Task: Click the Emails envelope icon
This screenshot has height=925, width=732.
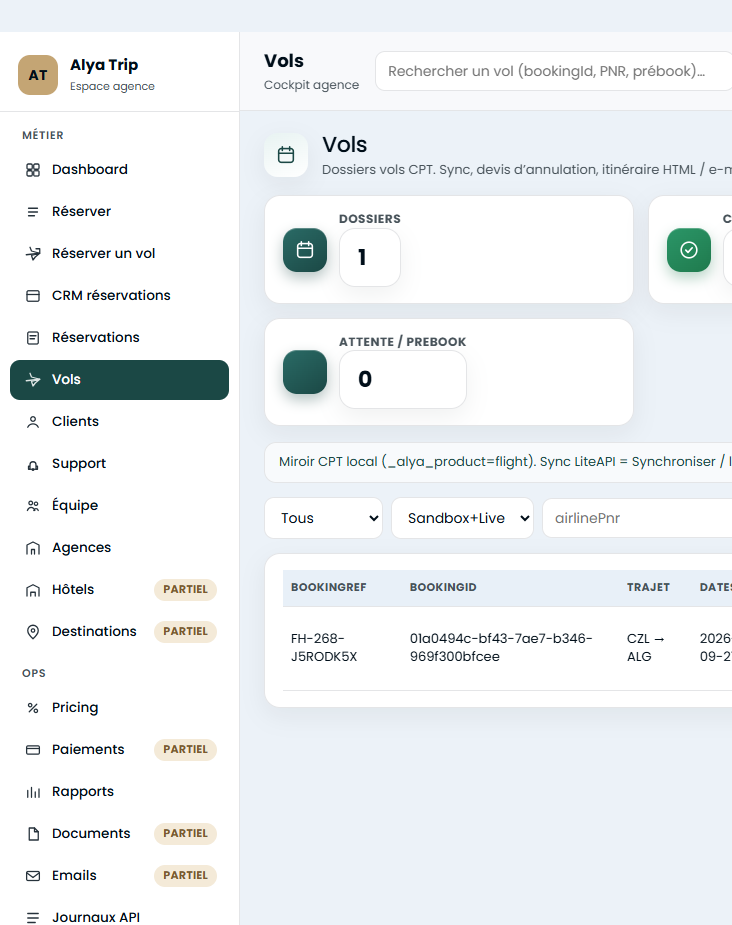Action: point(33,875)
